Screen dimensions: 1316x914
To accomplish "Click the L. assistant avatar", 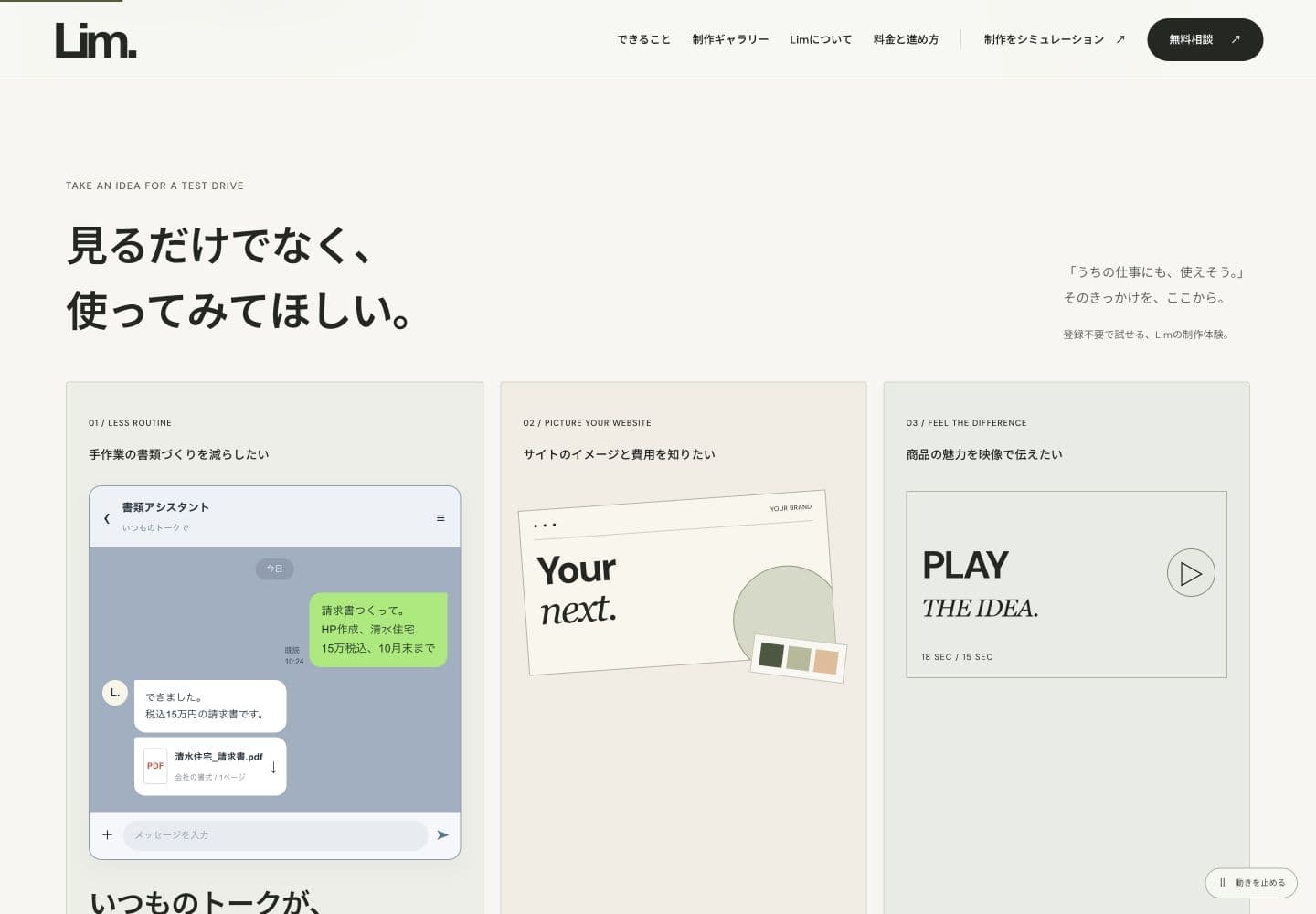I will tap(114, 693).
